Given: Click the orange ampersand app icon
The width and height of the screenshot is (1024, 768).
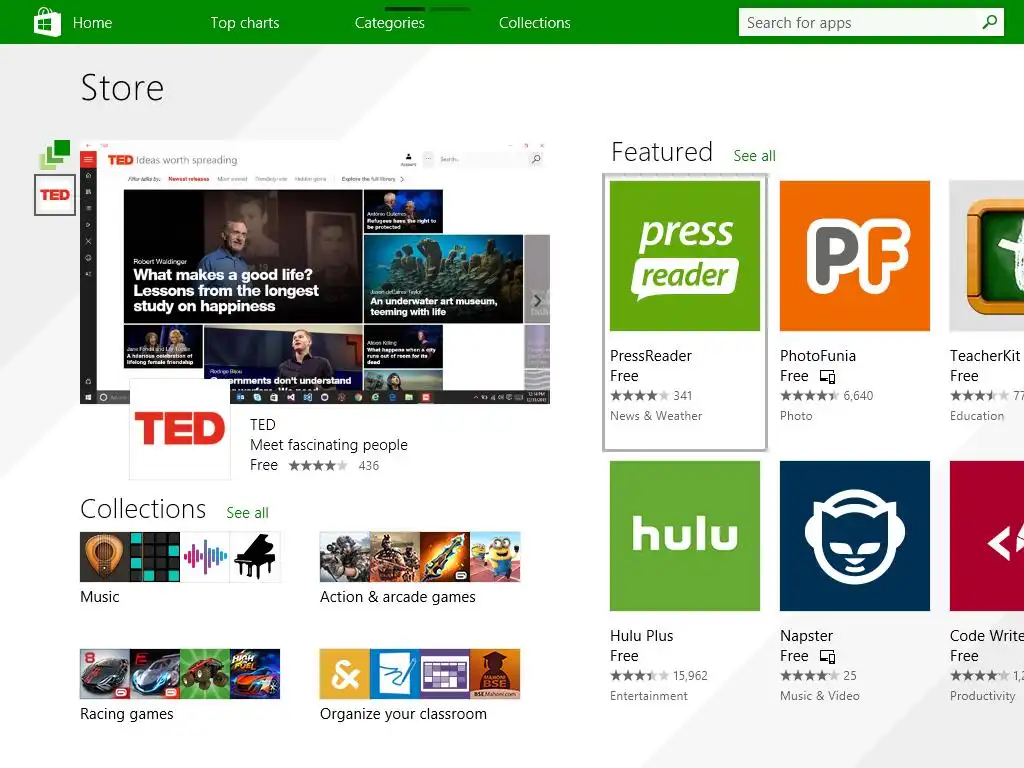Looking at the screenshot, I should [x=345, y=674].
